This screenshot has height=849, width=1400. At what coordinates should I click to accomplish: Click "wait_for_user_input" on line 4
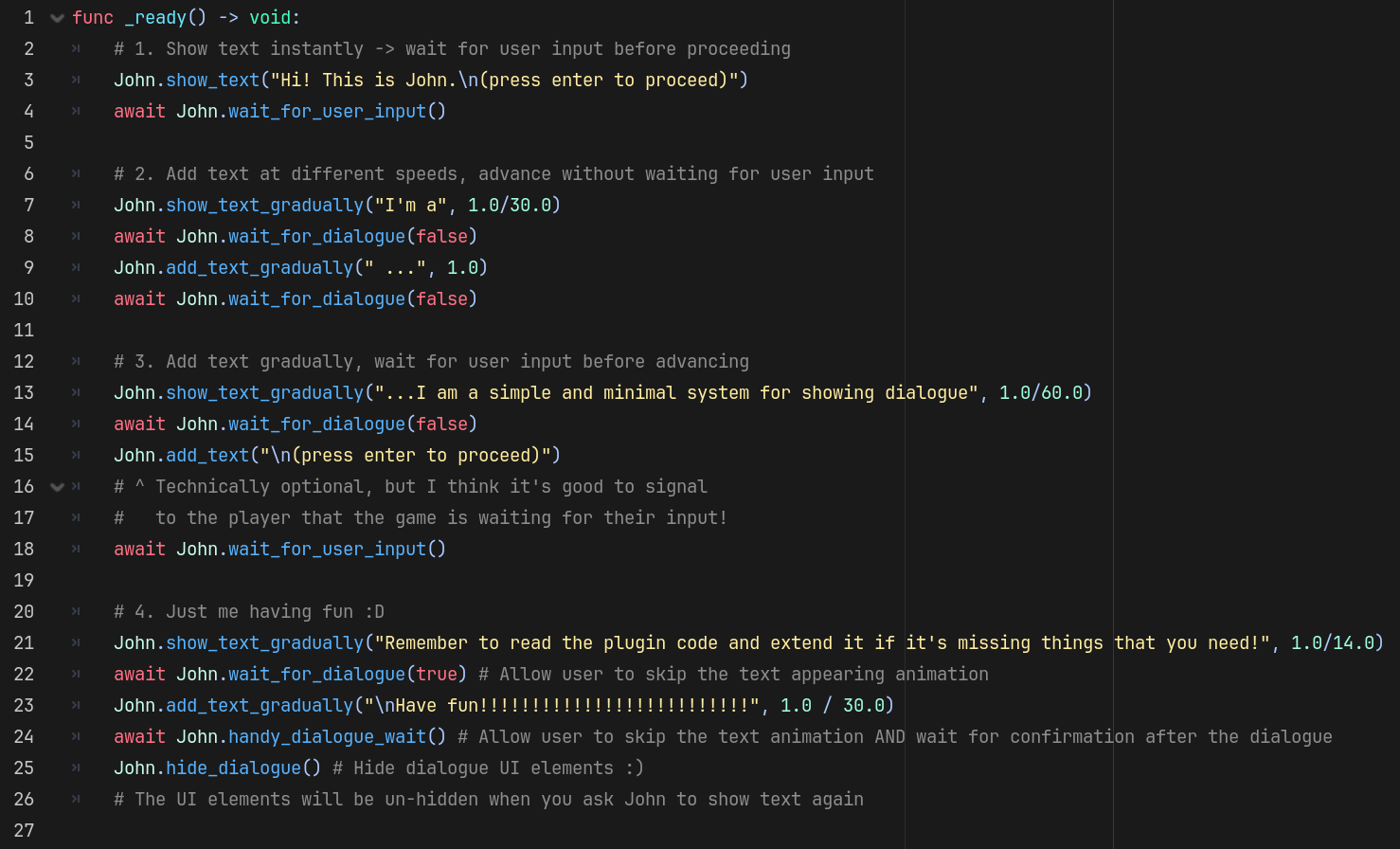coord(327,112)
